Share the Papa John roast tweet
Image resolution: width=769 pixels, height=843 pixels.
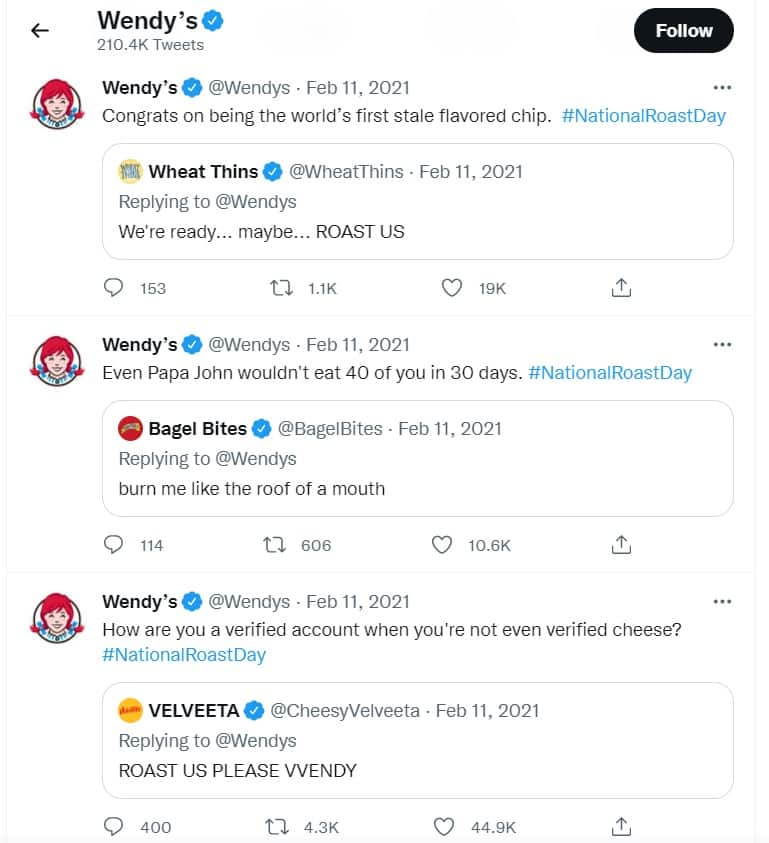tap(621, 545)
